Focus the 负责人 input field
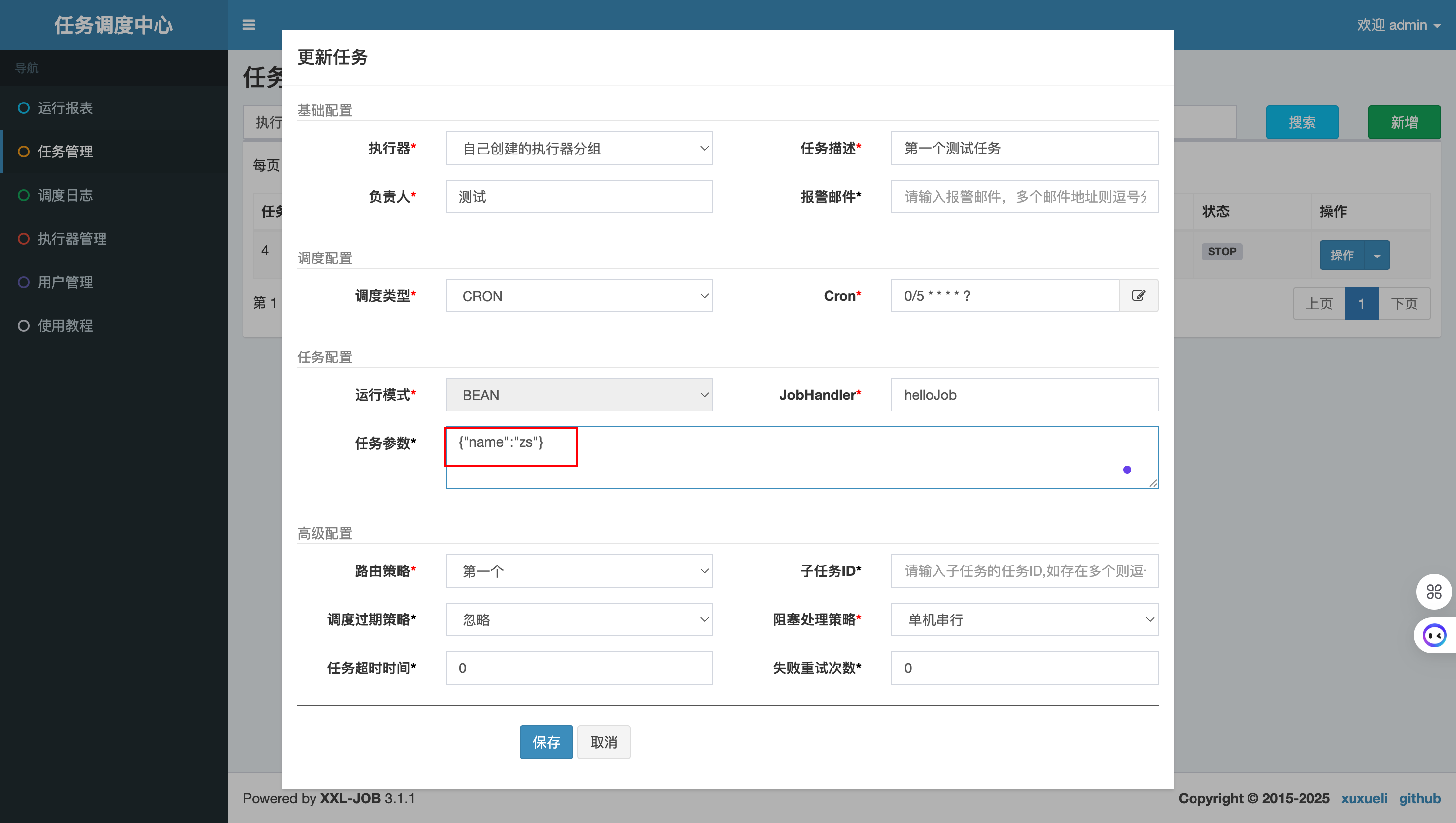 point(579,197)
